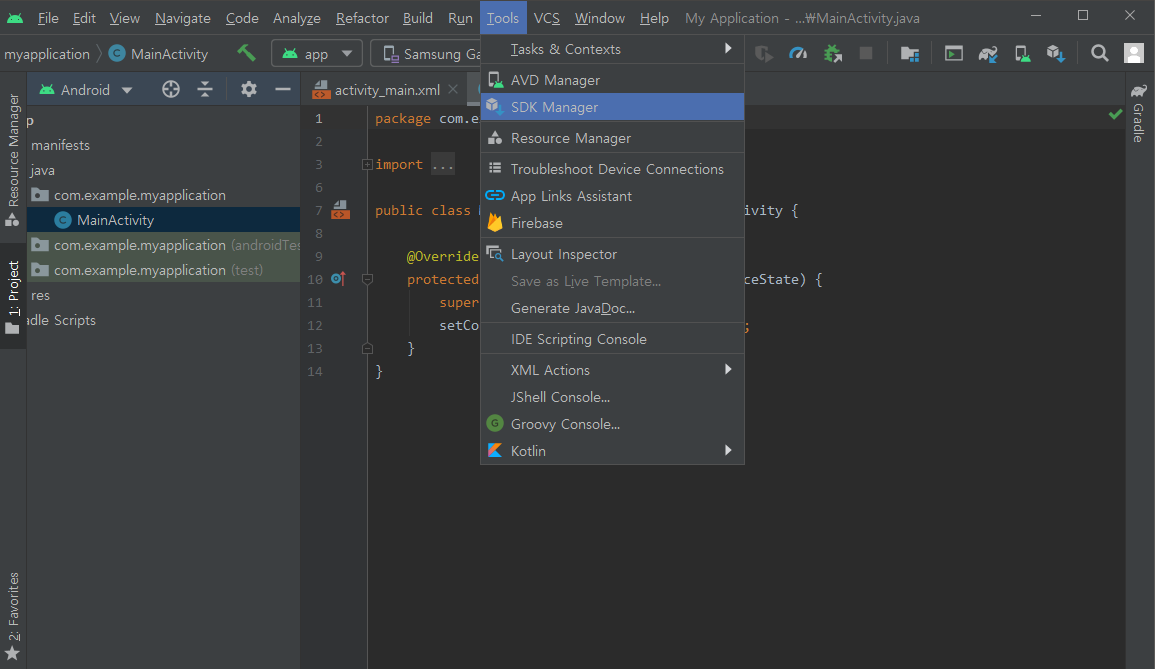
Task: Select AVD Manager in Tools menu
Action: click(612, 80)
